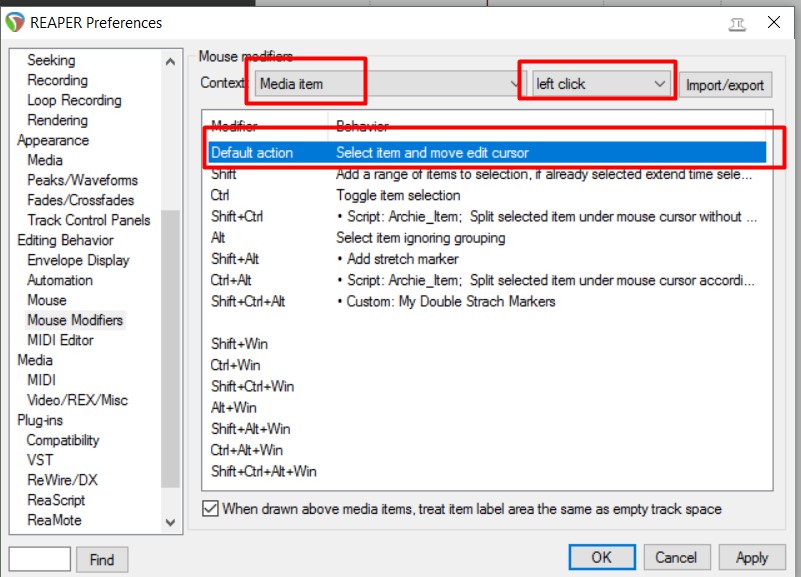Select the Ctrl+Alt+Win modifier row
The height and width of the screenshot is (577, 801).
click(487, 450)
